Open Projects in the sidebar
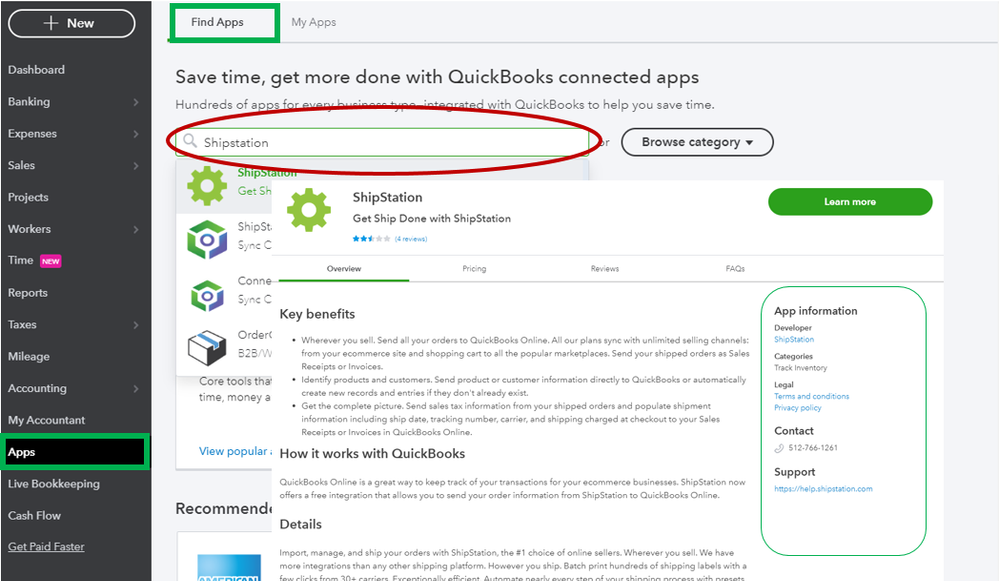 28,197
